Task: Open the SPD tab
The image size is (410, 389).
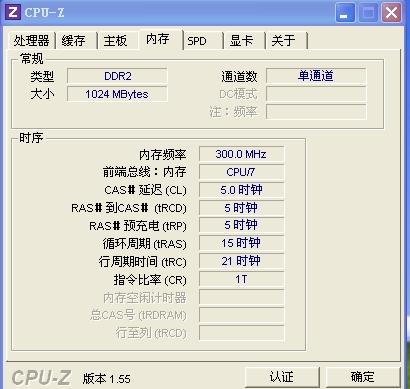Action: (x=202, y=41)
